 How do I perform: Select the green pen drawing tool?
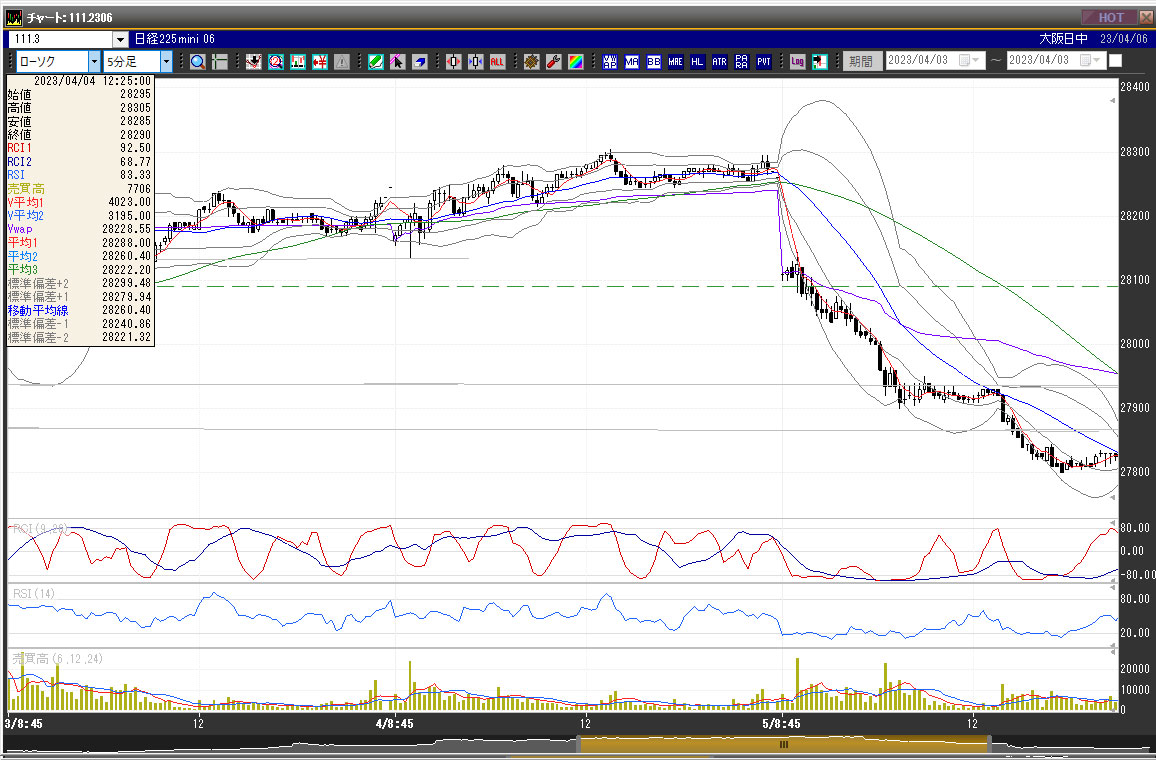[376, 62]
